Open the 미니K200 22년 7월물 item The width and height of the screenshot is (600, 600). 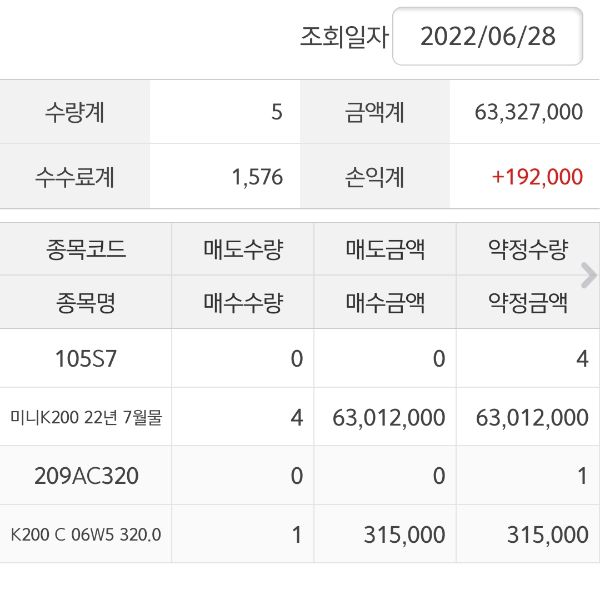click(86, 417)
